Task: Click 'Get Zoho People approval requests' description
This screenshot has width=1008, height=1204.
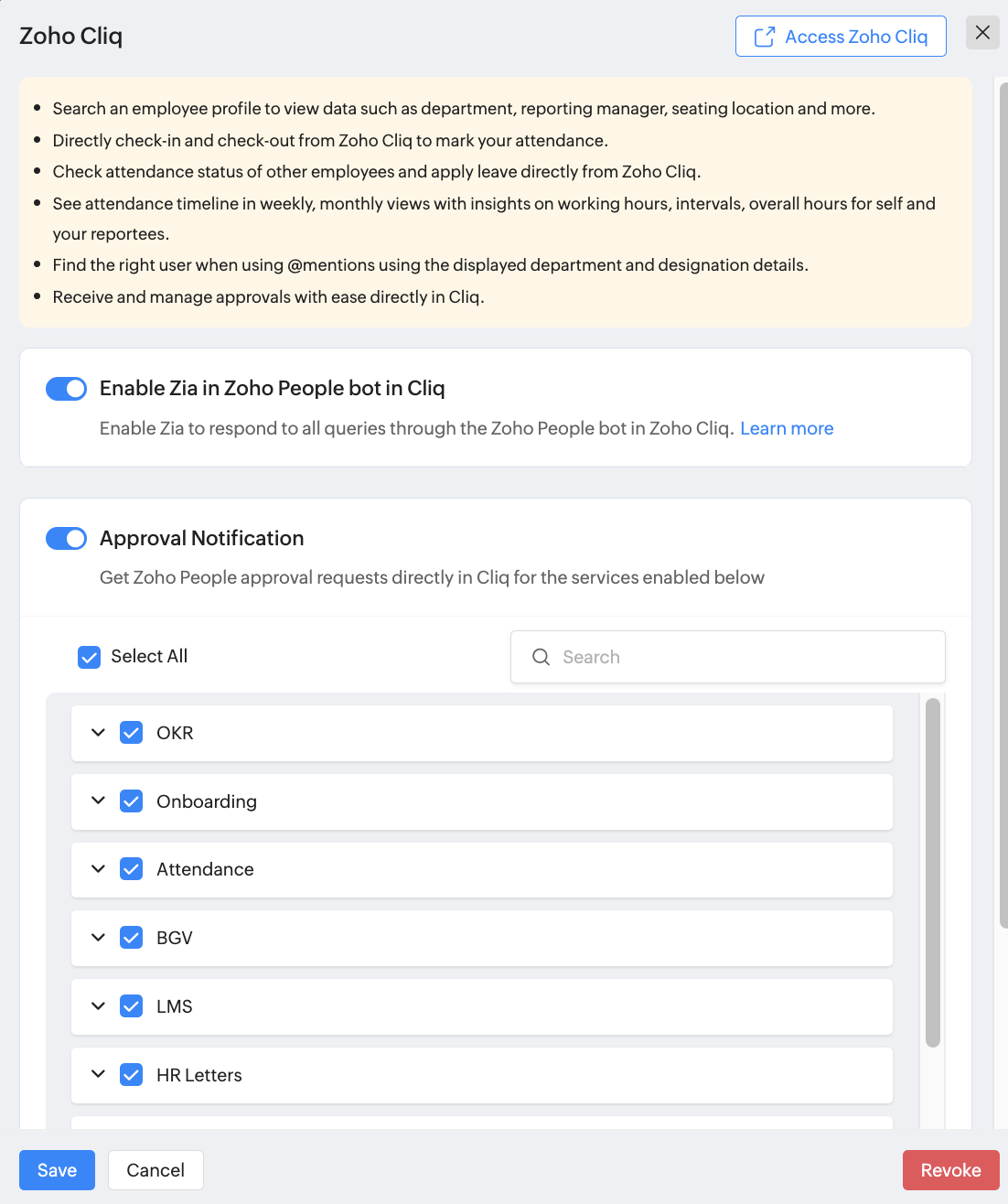Action: (x=432, y=577)
